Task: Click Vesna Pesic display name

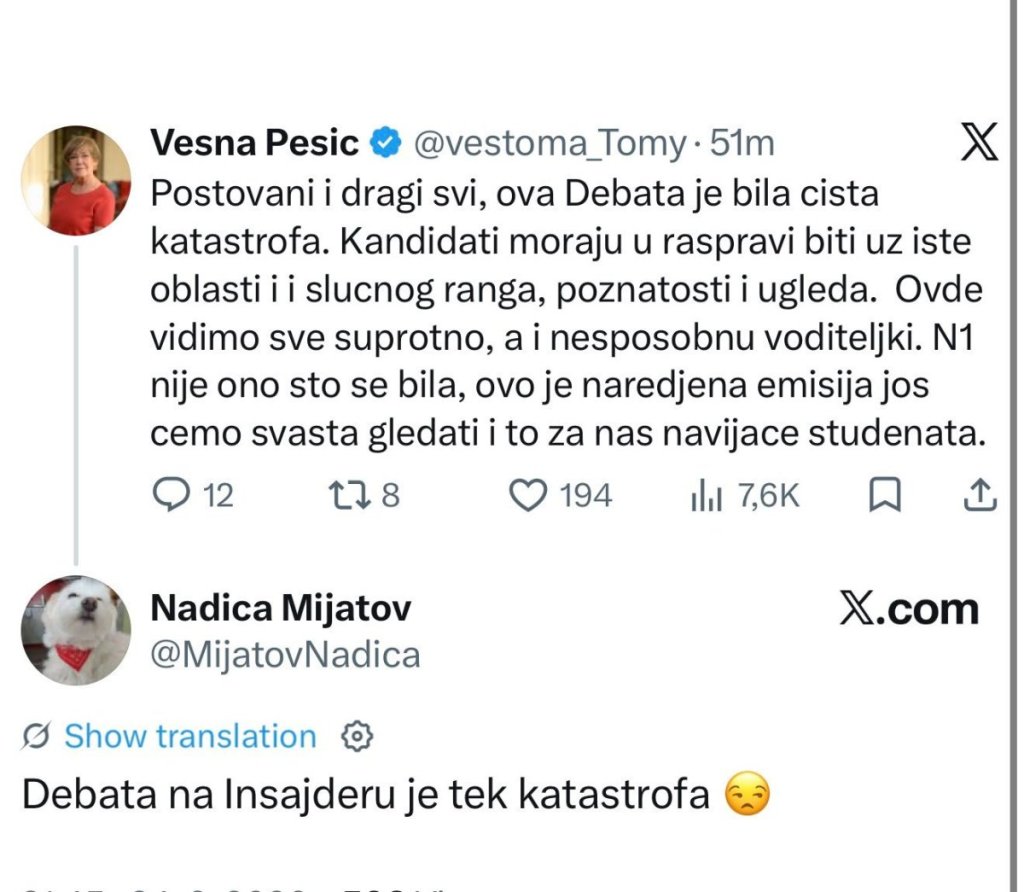Action: 255,142
